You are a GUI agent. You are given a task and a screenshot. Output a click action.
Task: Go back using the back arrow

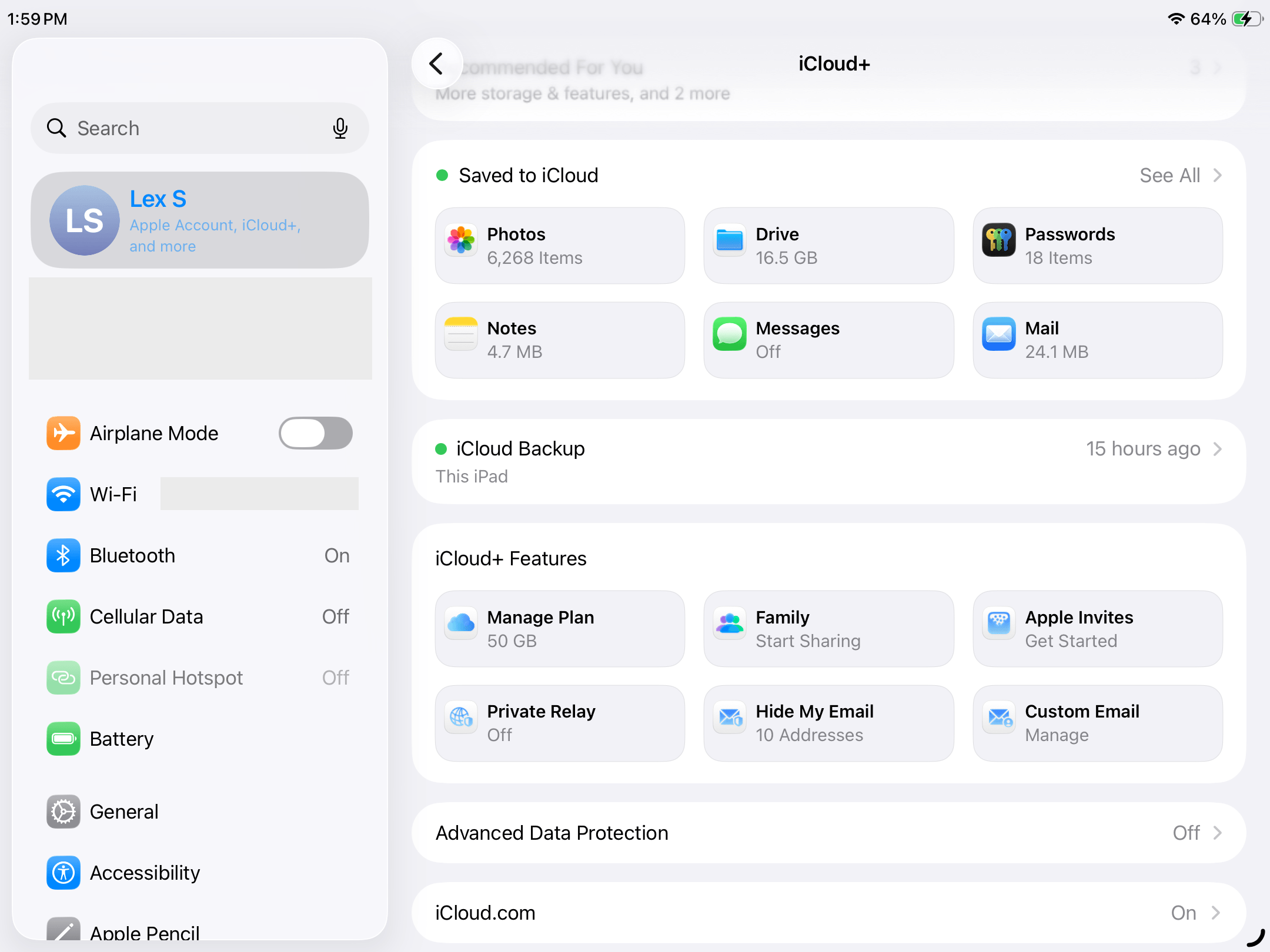437,64
